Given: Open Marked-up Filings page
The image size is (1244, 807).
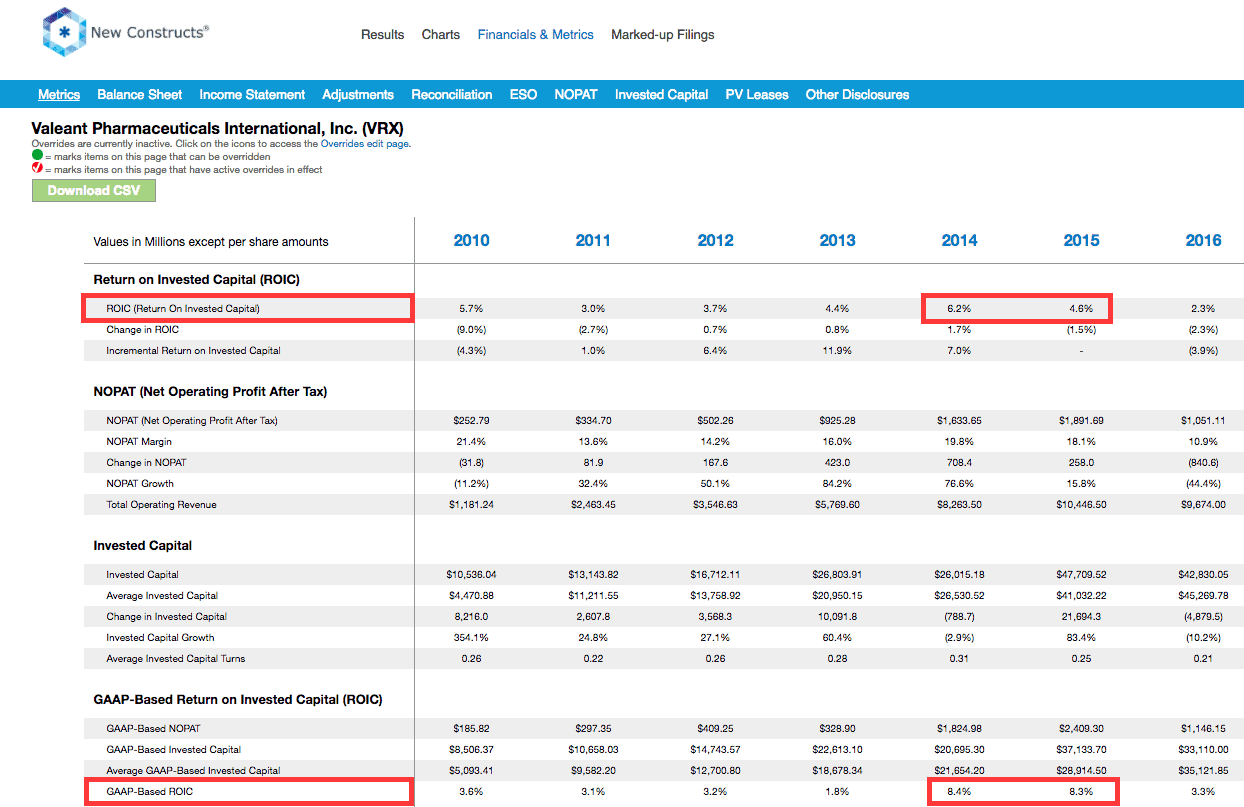Looking at the screenshot, I should coord(663,34).
